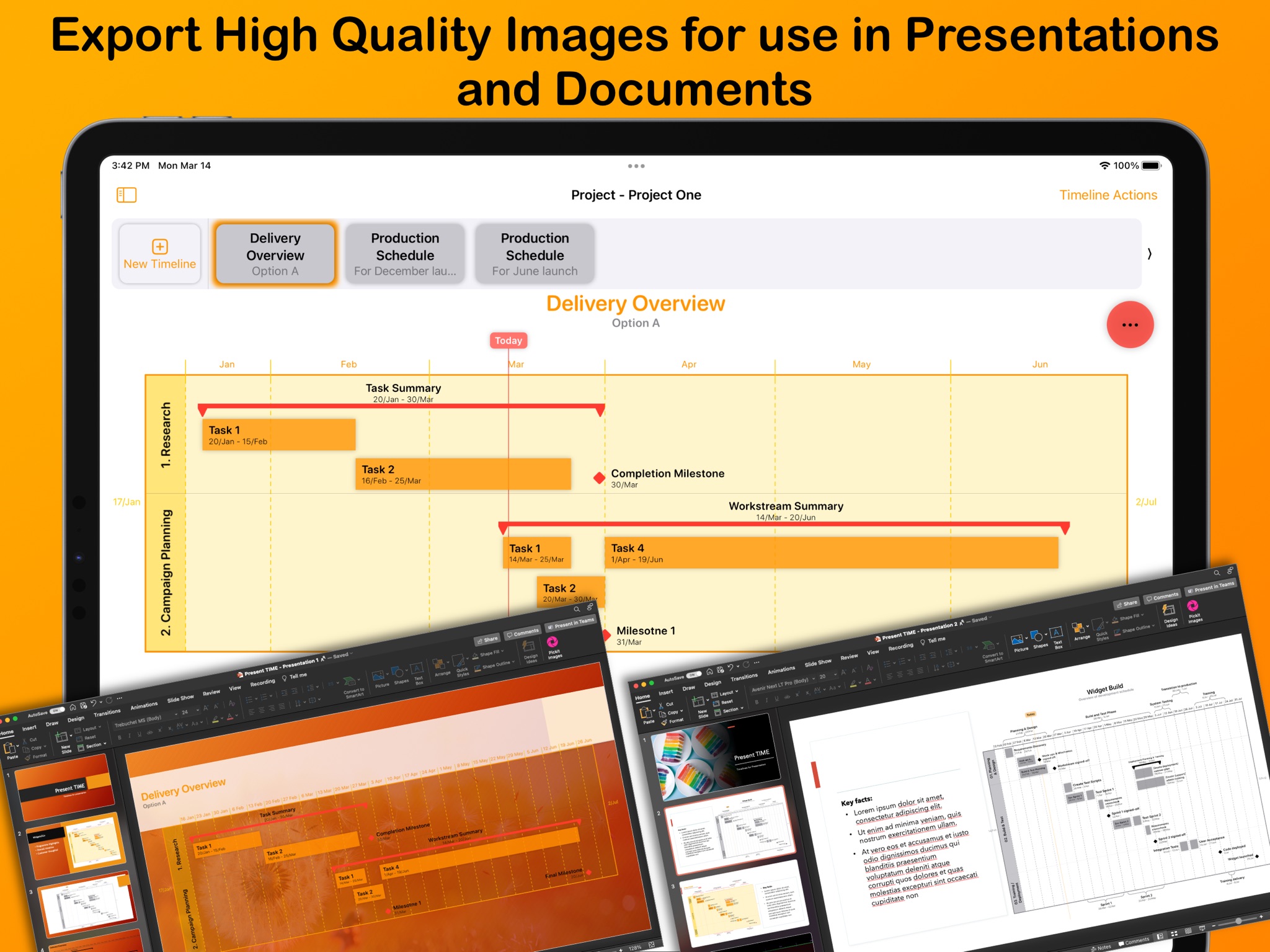Select the Delivery Overview Option A timeline tab

click(x=275, y=254)
